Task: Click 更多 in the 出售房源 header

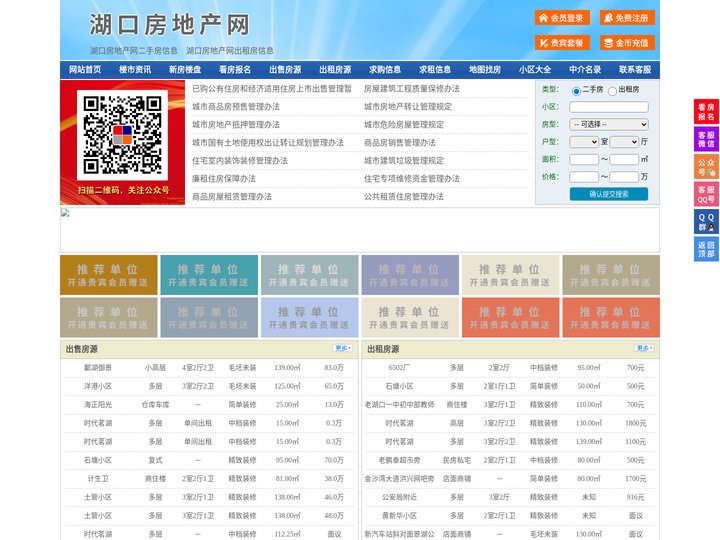Action: (343, 349)
